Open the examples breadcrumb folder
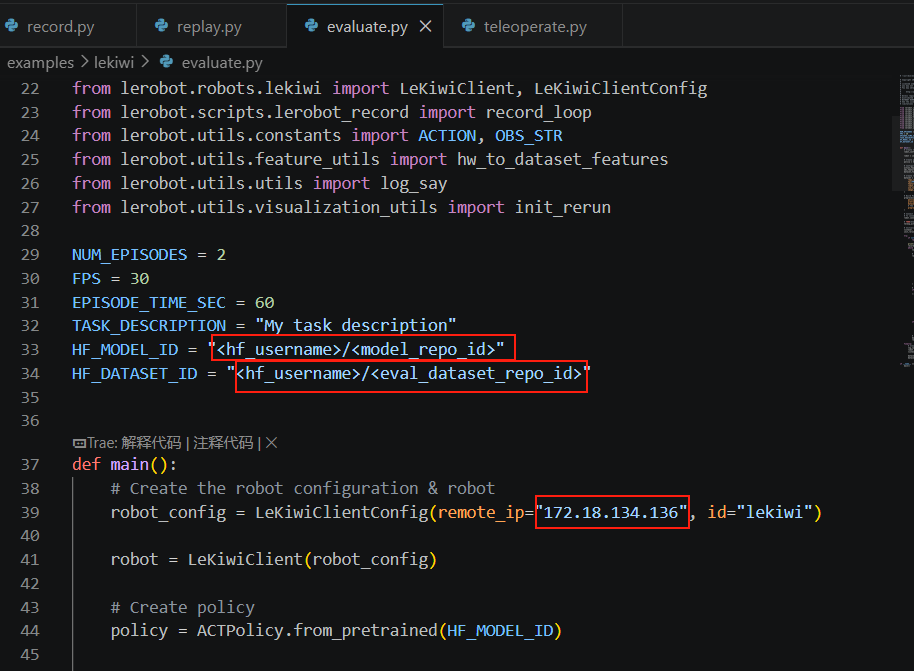The height and width of the screenshot is (671, 914). pos(40,62)
